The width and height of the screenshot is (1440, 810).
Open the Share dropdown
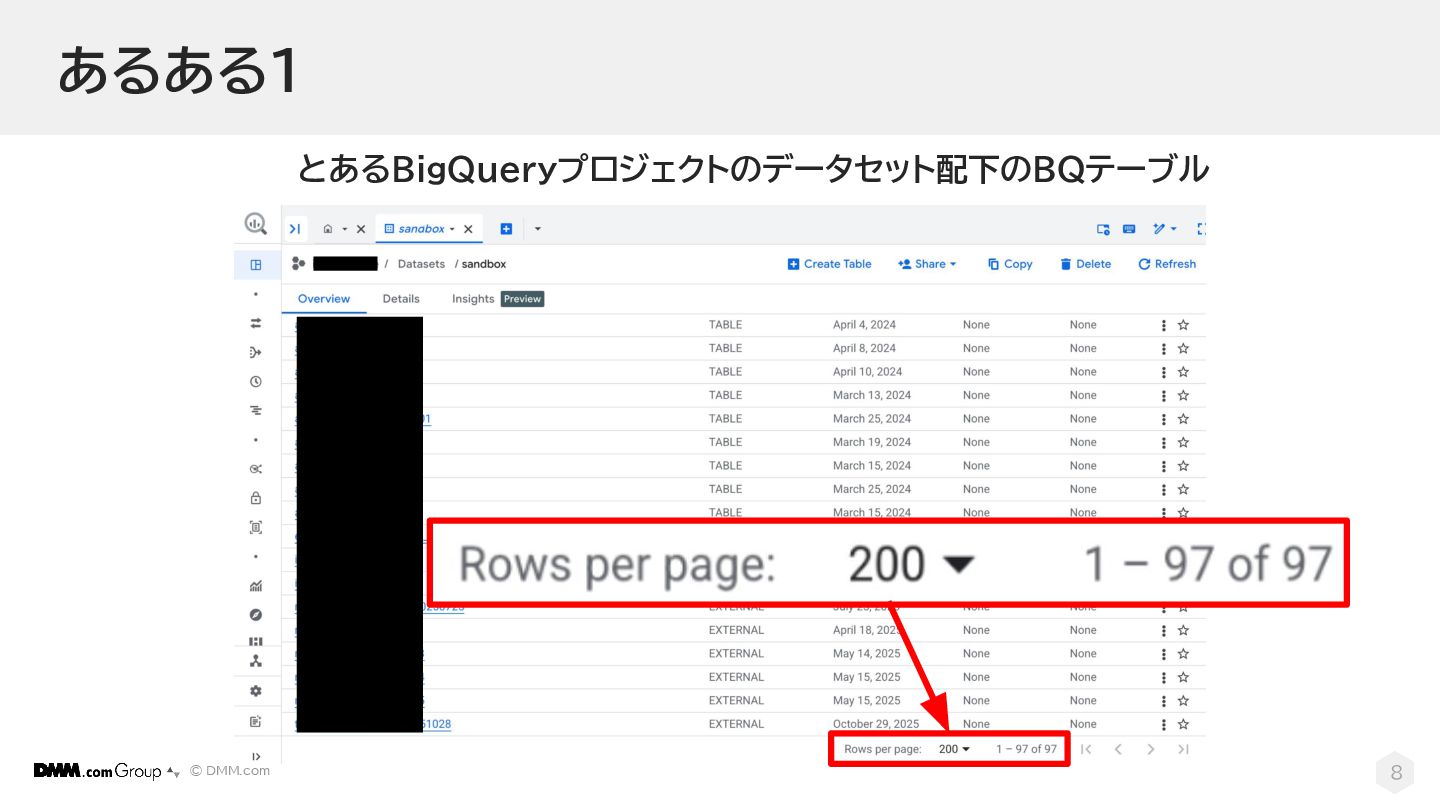tap(928, 264)
